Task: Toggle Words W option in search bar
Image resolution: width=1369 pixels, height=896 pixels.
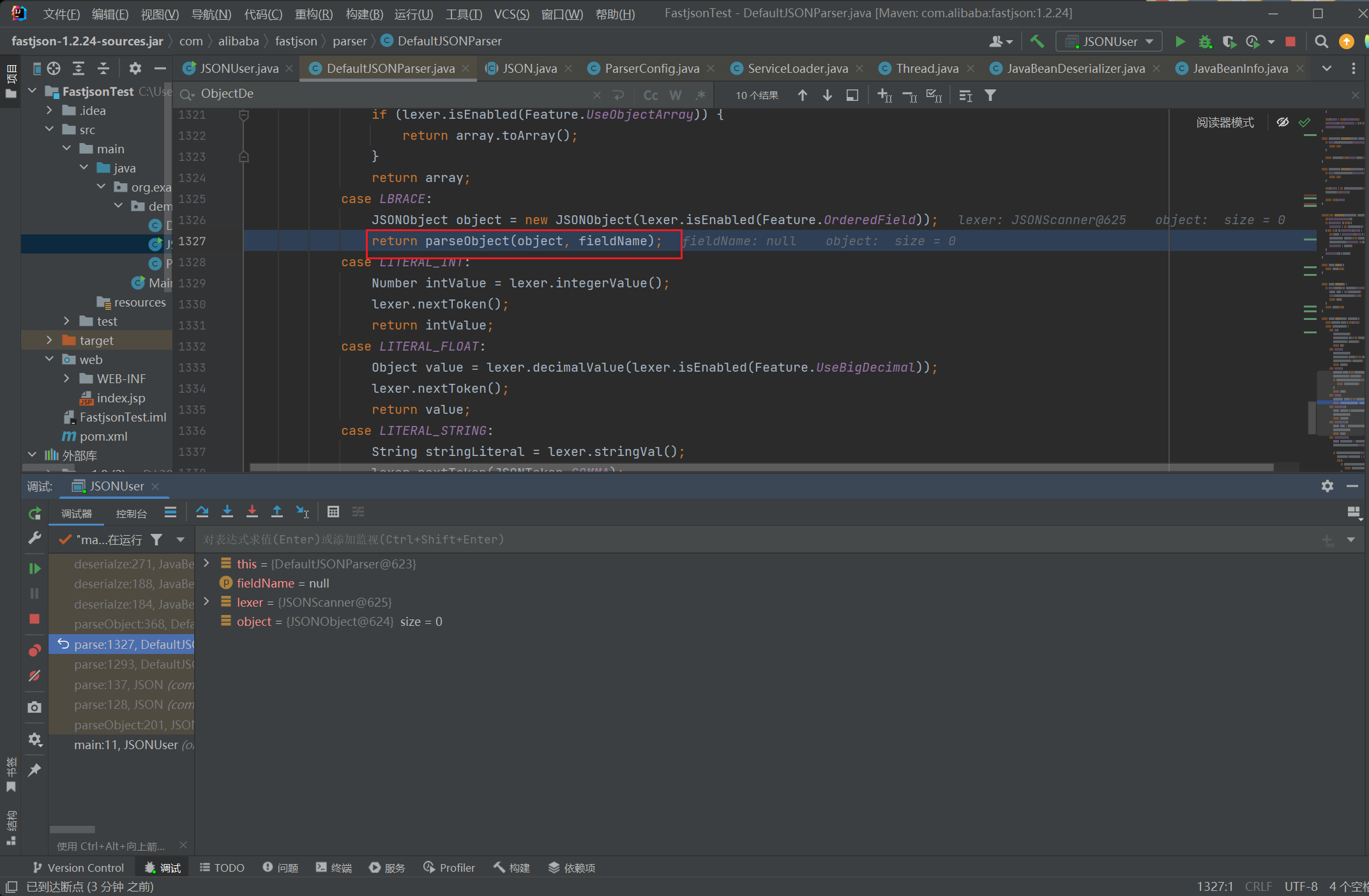Action: (675, 95)
